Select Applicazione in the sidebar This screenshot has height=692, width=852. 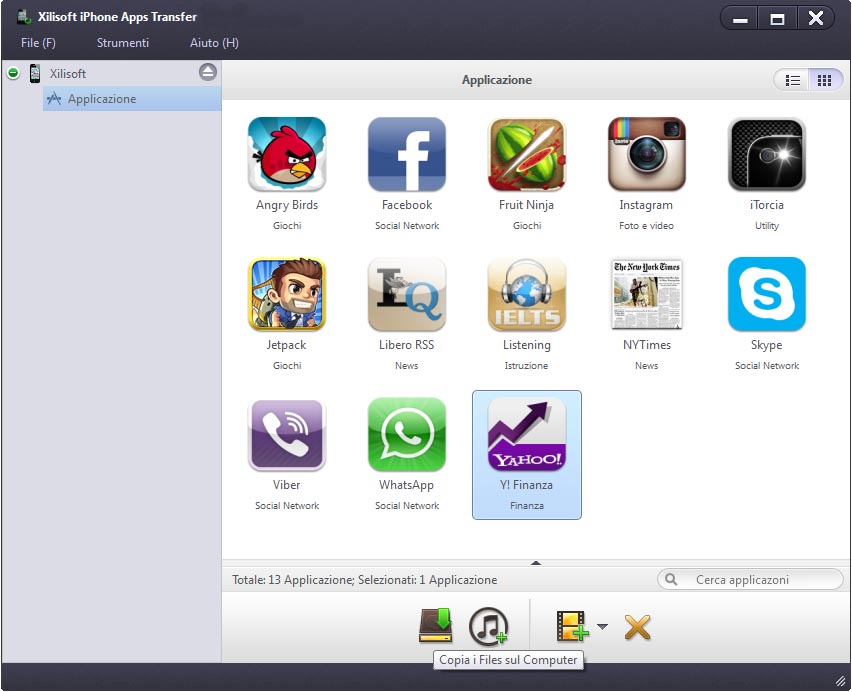click(102, 99)
